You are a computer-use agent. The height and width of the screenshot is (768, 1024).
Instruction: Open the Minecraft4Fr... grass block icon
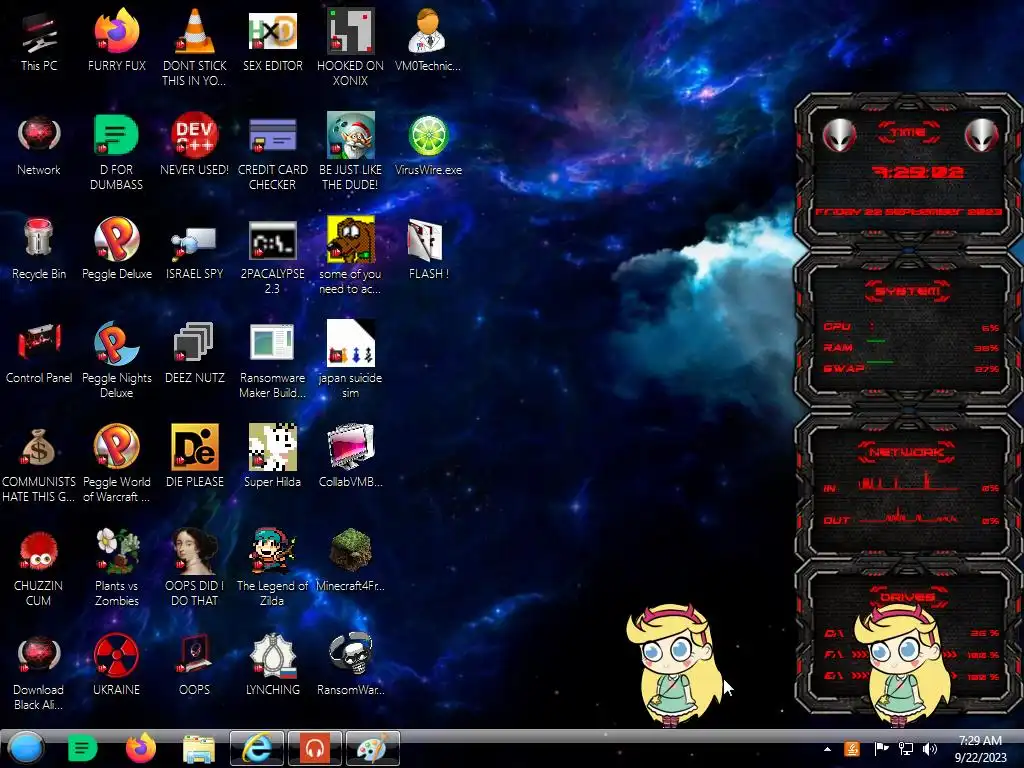[351, 560]
